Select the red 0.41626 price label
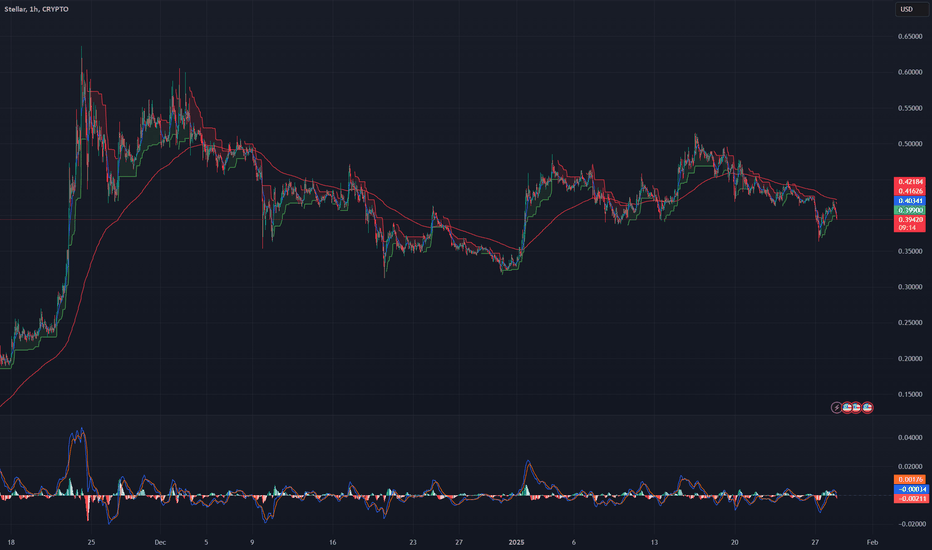The width and height of the screenshot is (932, 550). [910, 191]
